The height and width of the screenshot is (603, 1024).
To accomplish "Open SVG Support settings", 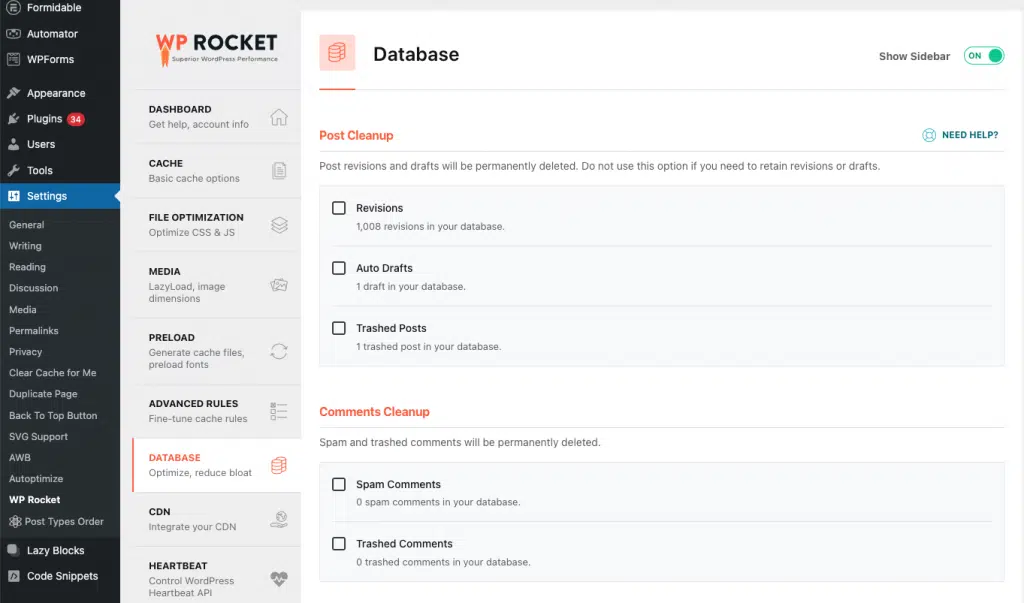I will tap(38, 436).
